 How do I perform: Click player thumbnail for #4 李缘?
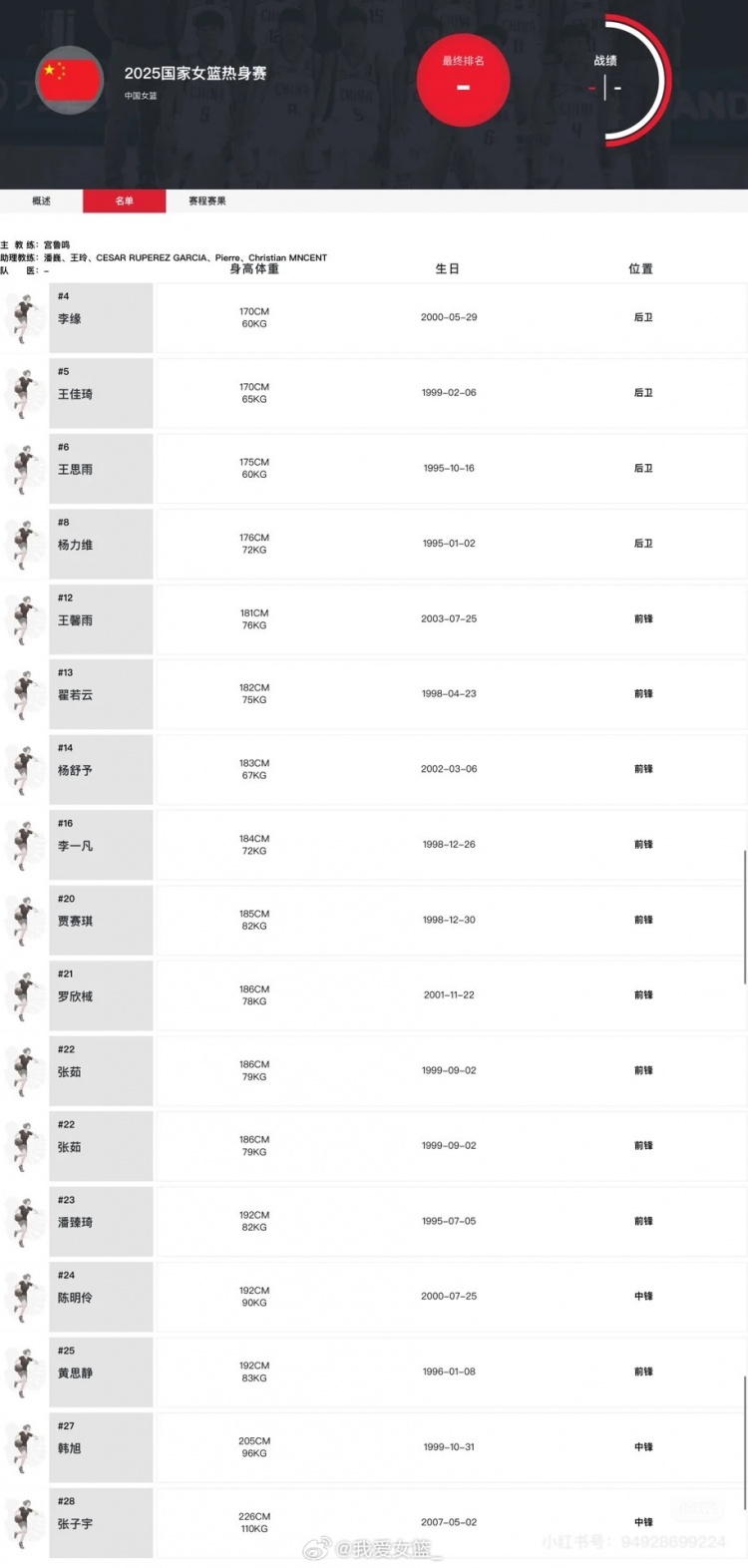pyautogui.click(x=22, y=318)
